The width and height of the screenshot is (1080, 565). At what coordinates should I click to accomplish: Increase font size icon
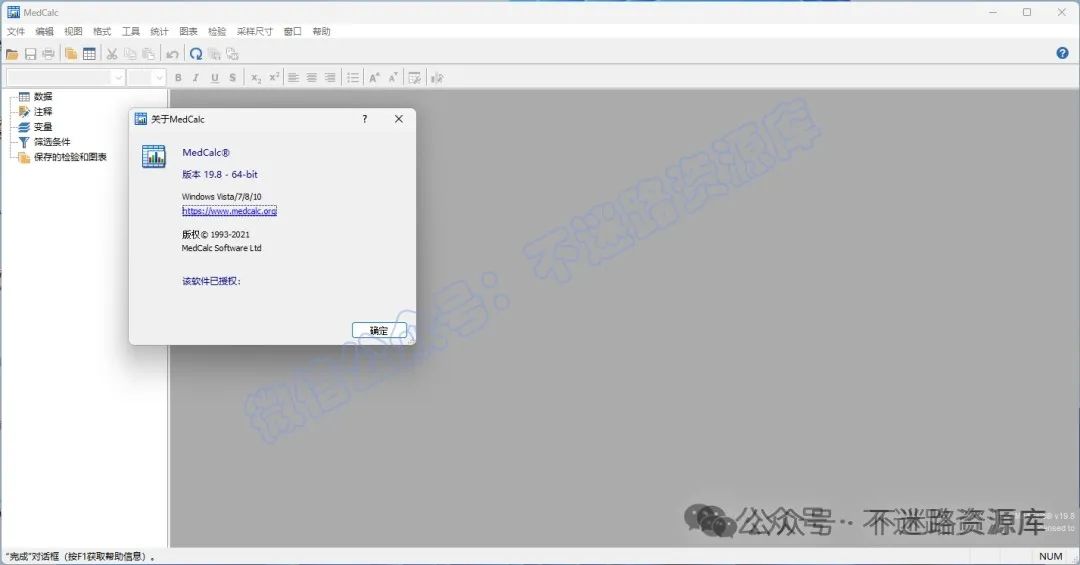click(374, 78)
